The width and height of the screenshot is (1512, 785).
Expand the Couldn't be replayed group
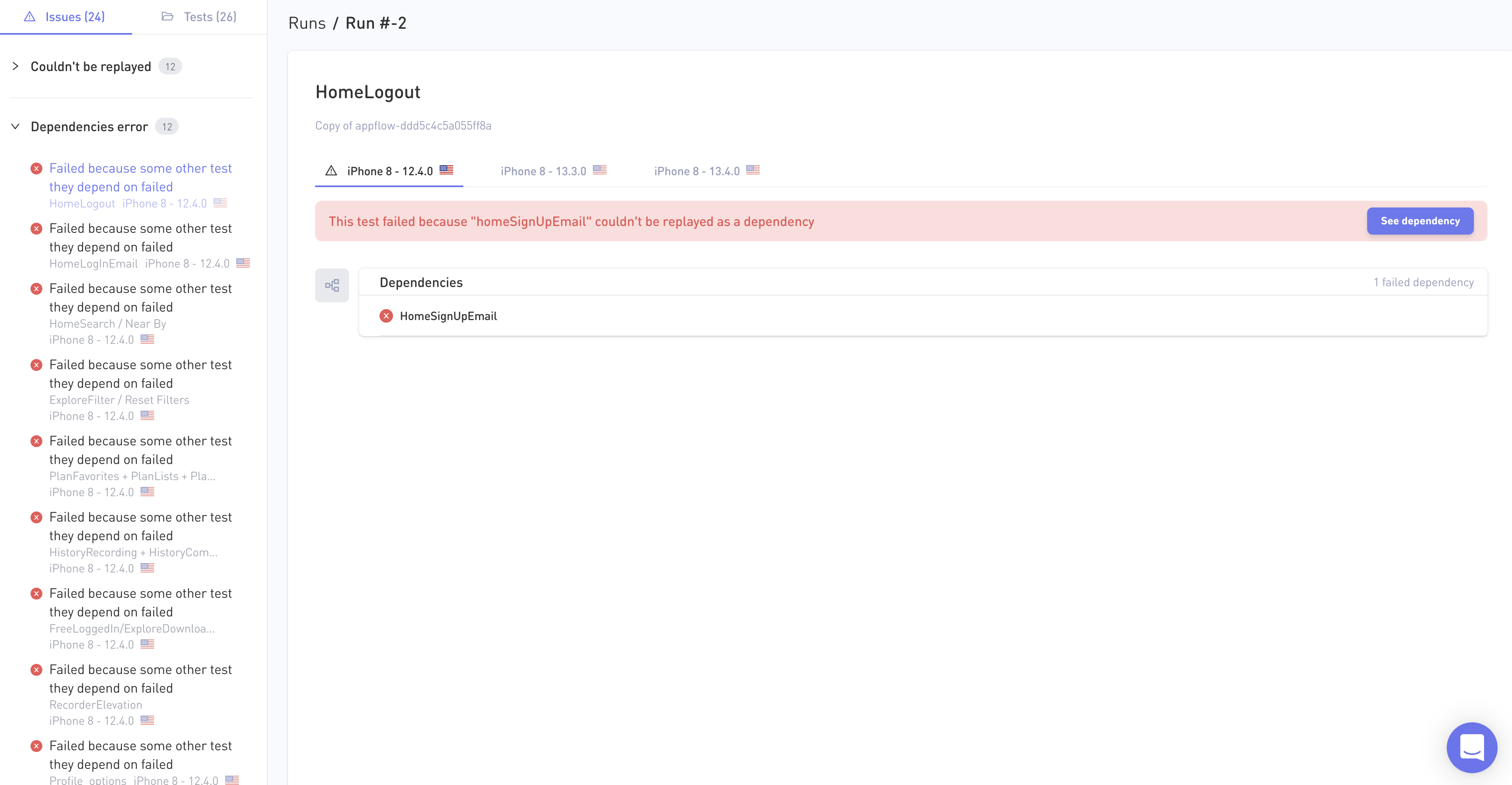pyautogui.click(x=15, y=66)
